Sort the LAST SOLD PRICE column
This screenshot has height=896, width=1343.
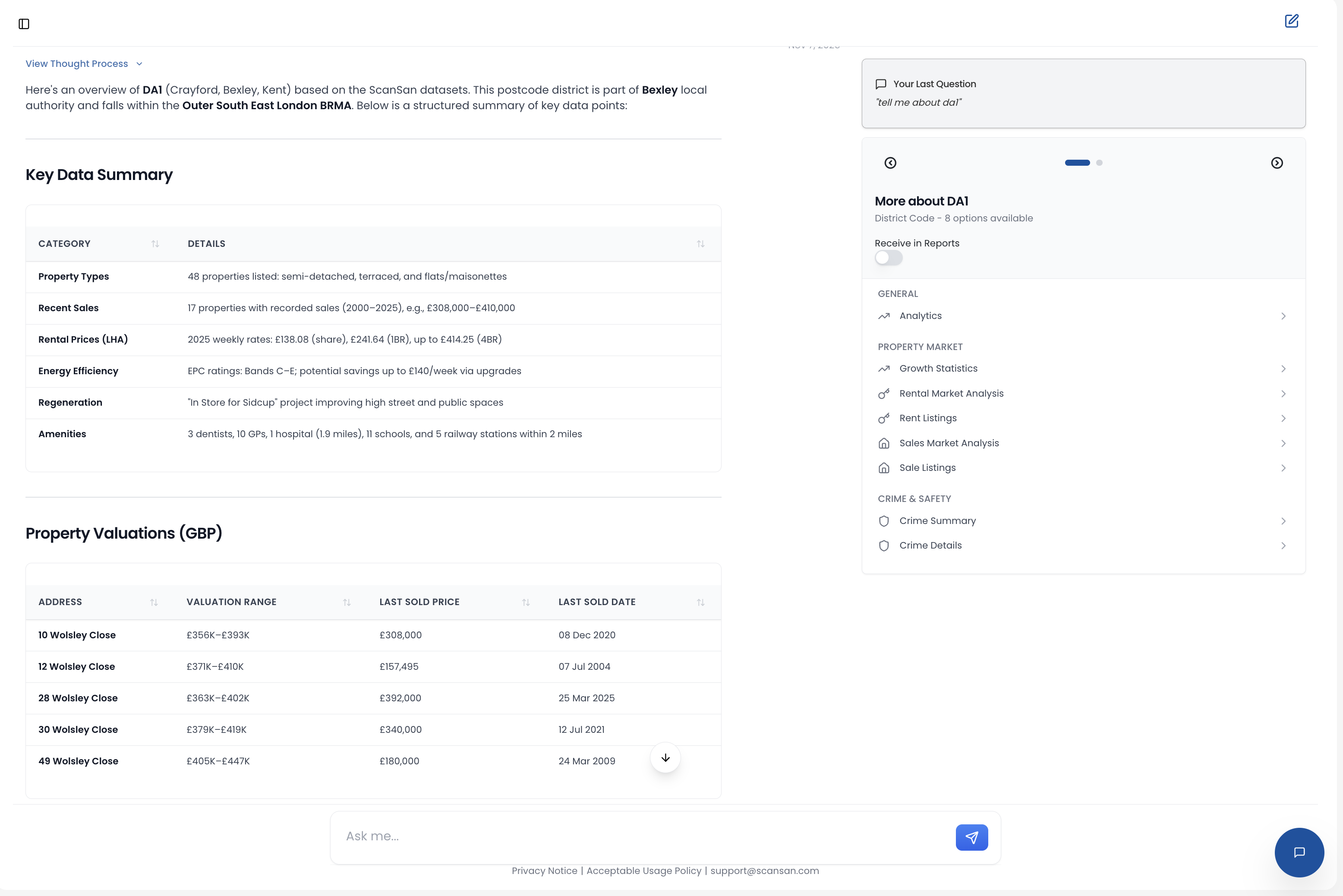[x=526, y=602]
